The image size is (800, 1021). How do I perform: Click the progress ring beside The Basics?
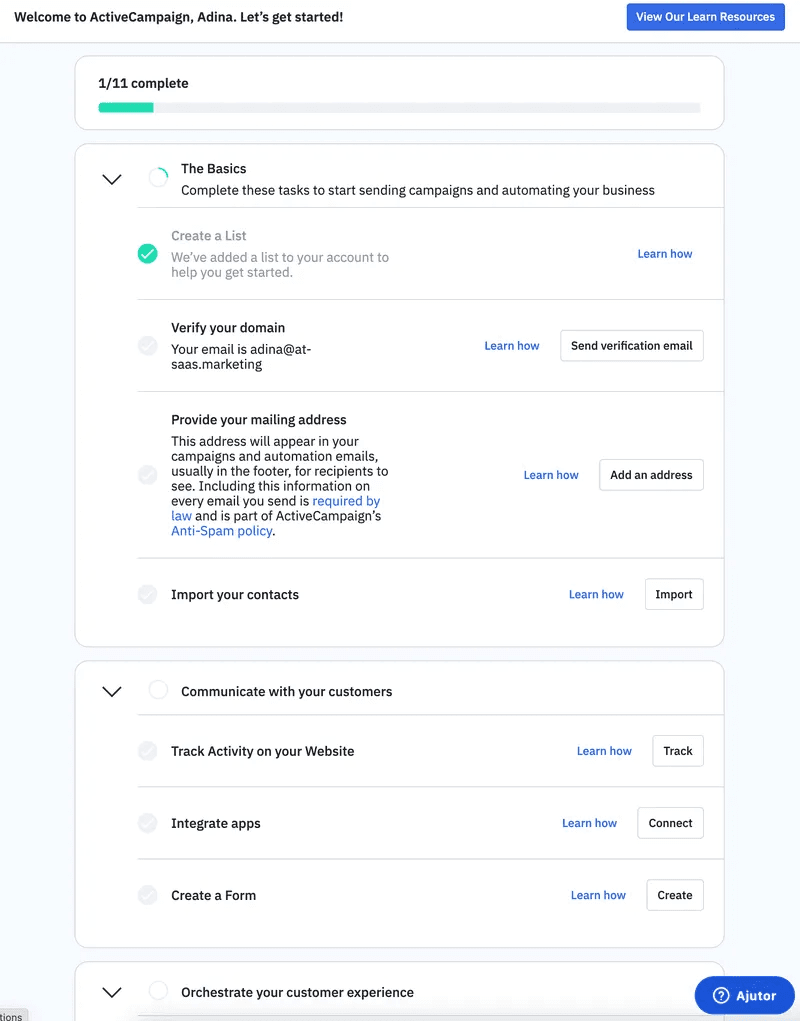(x=157, y=175)
